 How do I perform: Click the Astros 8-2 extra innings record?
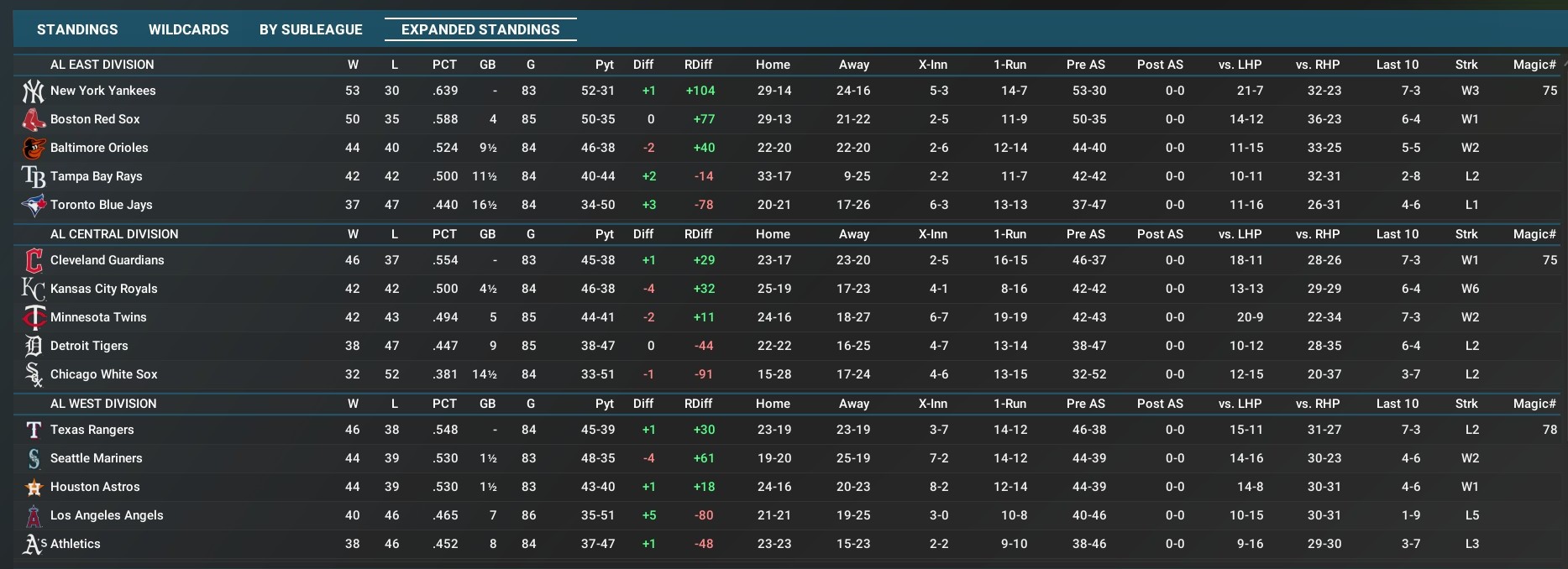(939, 487)
